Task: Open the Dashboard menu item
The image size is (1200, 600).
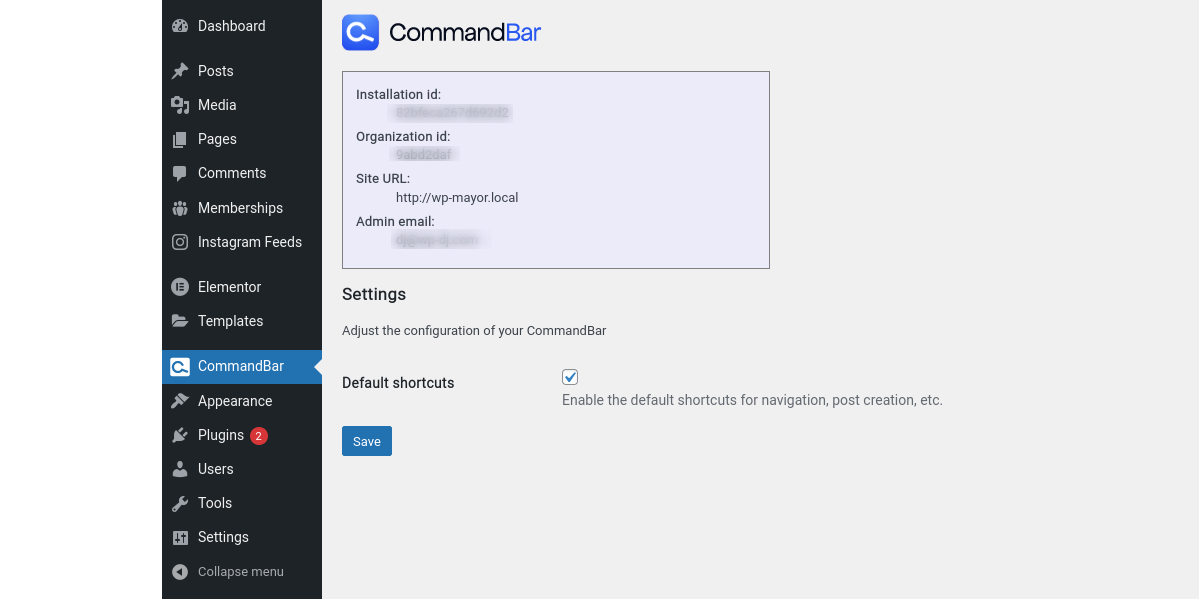Action: point(242,26)
